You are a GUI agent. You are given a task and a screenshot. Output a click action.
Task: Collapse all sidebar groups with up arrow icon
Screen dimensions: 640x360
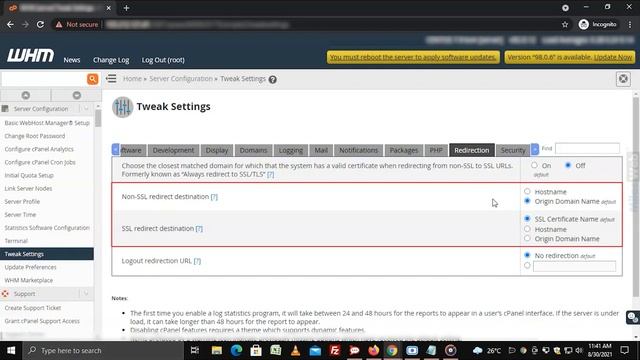[x=26, y=95]
